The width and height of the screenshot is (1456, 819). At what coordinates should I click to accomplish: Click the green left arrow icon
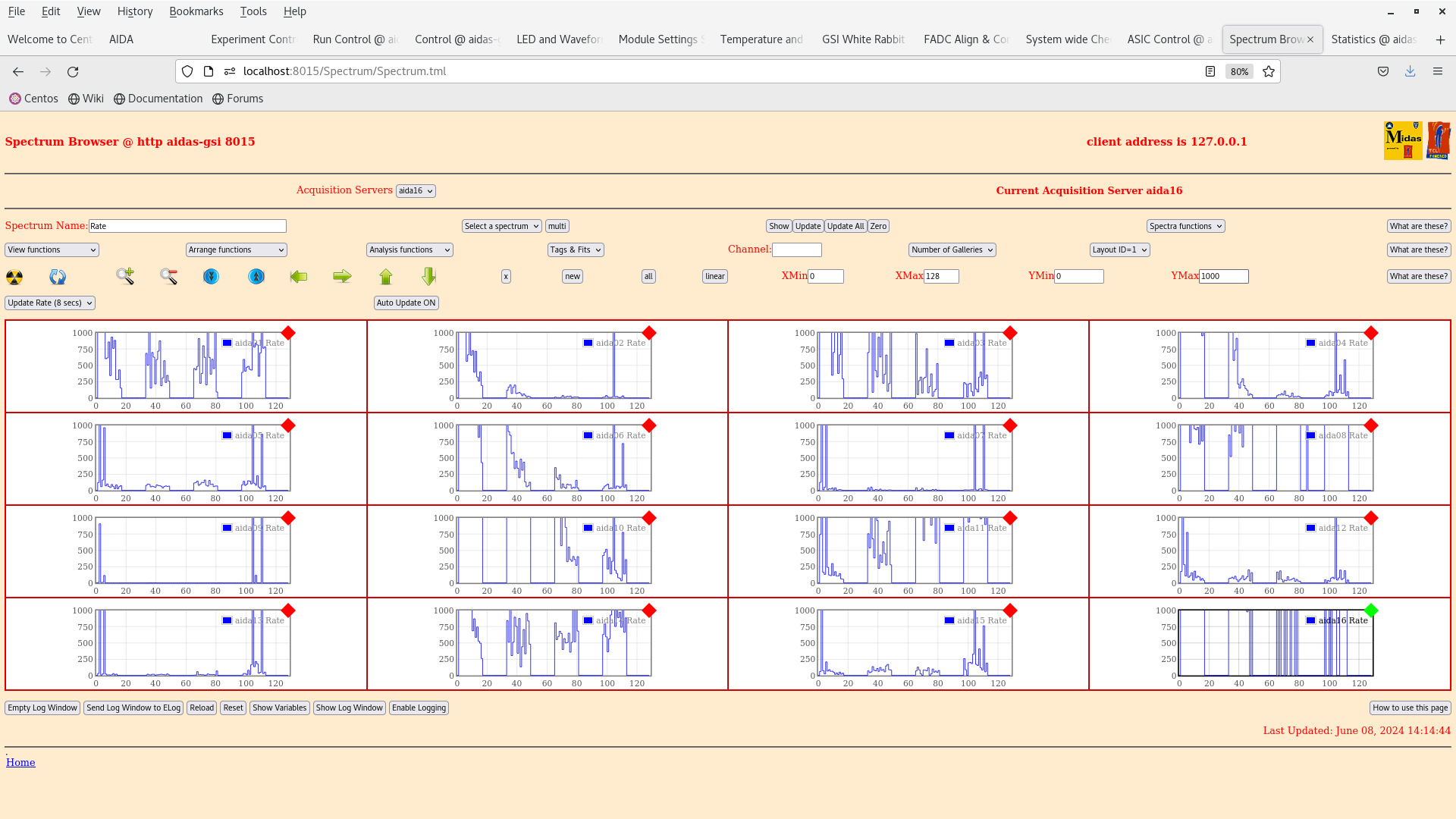click(x=299, y=277)
